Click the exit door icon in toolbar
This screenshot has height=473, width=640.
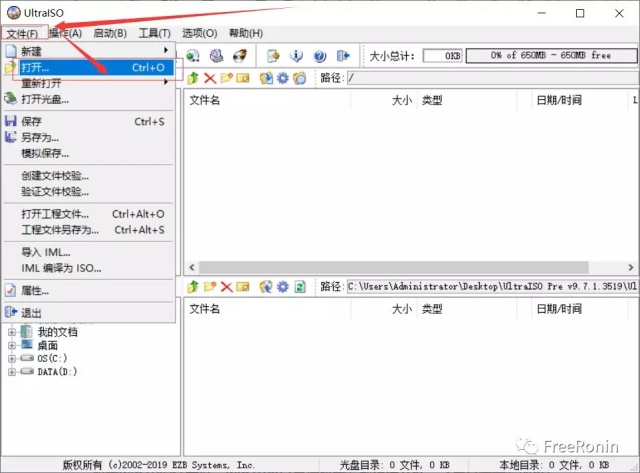(x=343, y=56)
